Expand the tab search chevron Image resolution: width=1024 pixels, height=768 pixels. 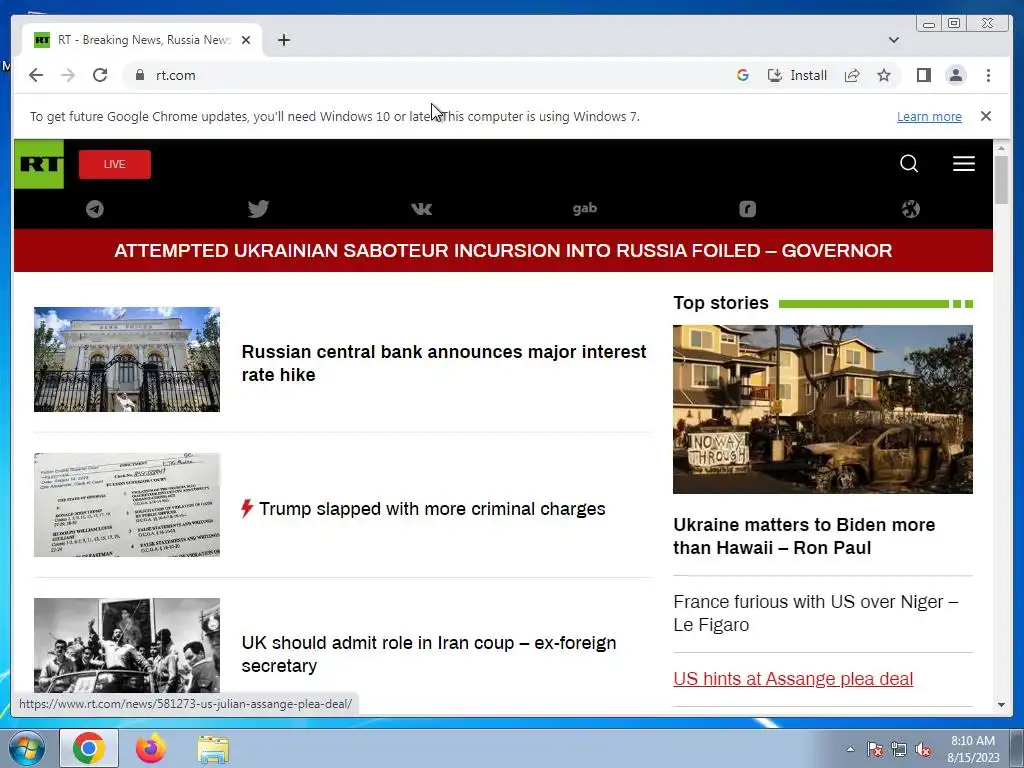tap(893, 40)
